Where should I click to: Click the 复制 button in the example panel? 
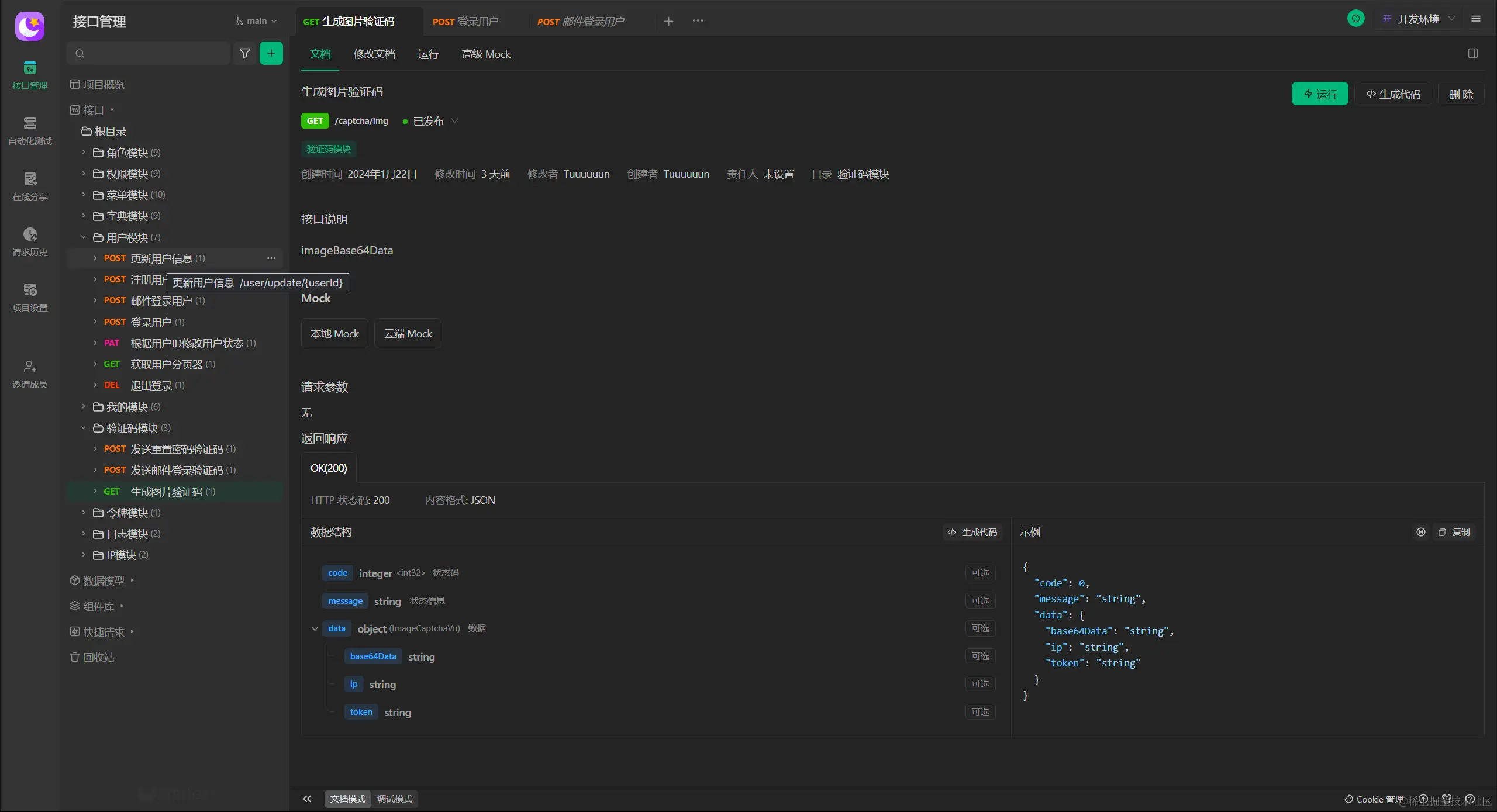[1454, 532]
